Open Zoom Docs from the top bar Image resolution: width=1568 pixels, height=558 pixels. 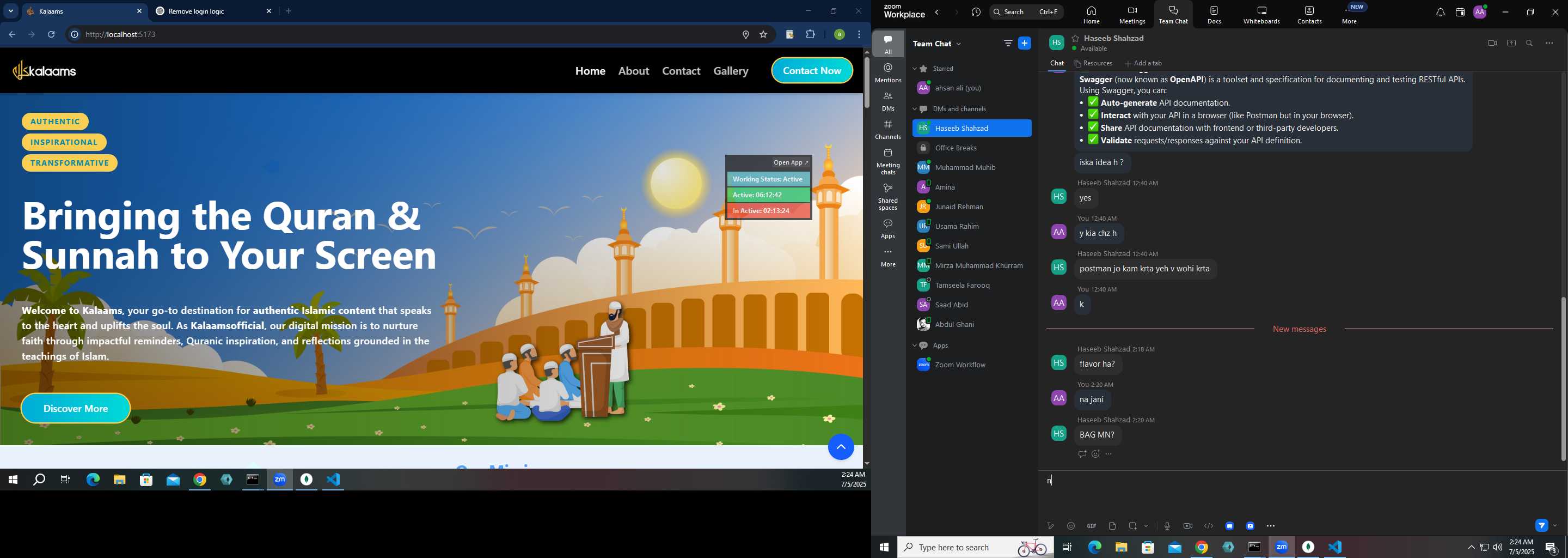pos(1214,15)
